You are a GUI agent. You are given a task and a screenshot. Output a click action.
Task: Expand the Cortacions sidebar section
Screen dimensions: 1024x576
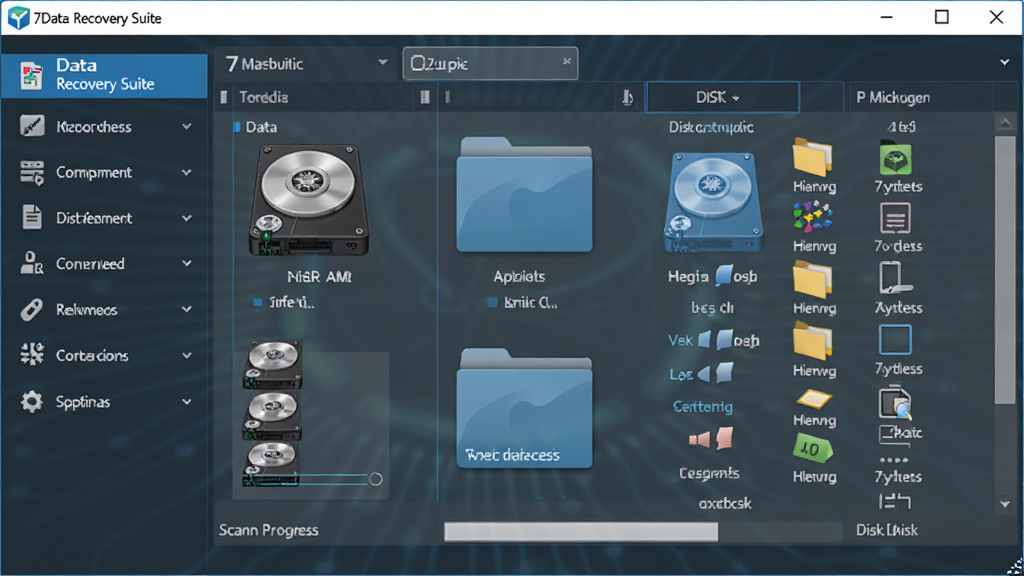pyautogui.click(x=187, y=356)
